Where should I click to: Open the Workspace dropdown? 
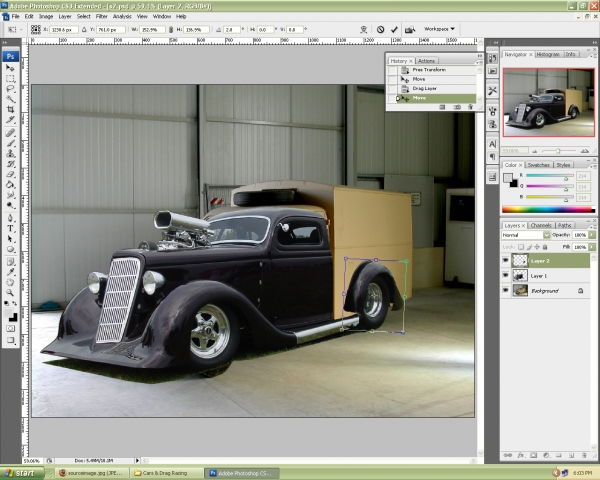[x=439, y=29]
